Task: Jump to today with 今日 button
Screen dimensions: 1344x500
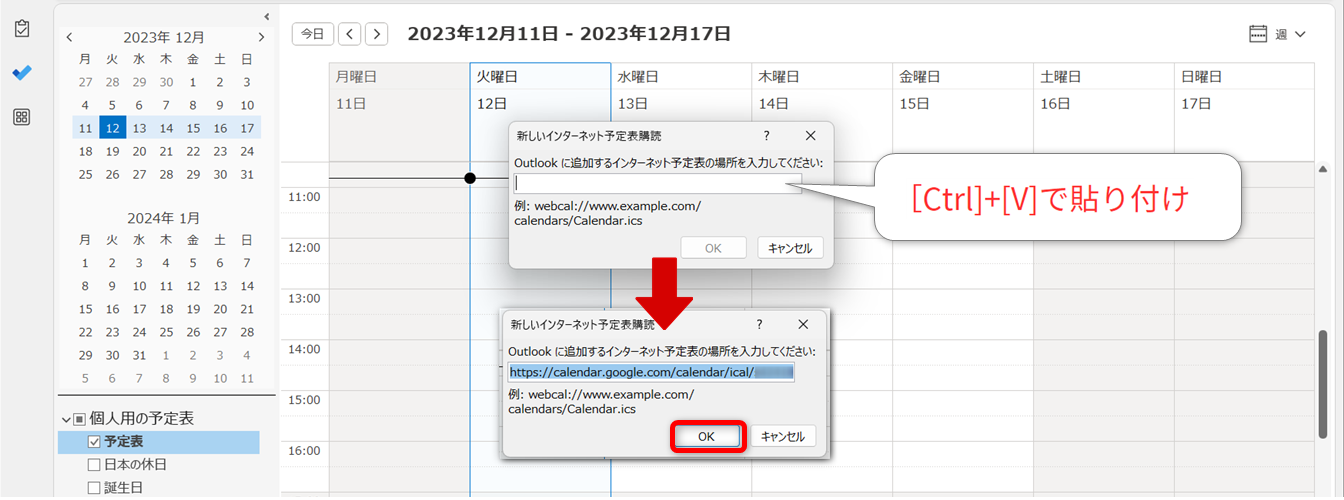Action: pos(313,34)
